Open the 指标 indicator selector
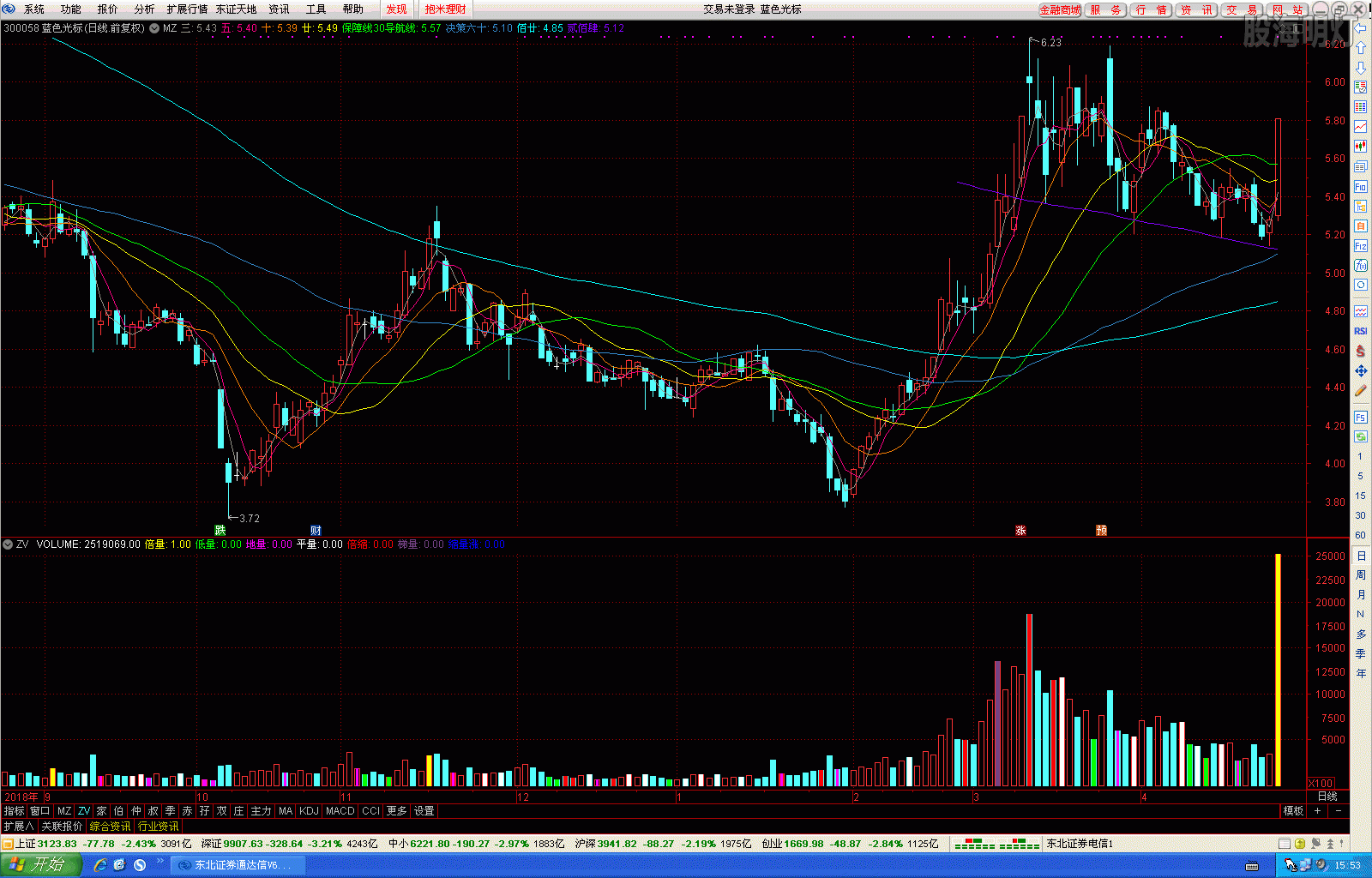This screenshot has height=878, width=1372. (x=14, y=811)
